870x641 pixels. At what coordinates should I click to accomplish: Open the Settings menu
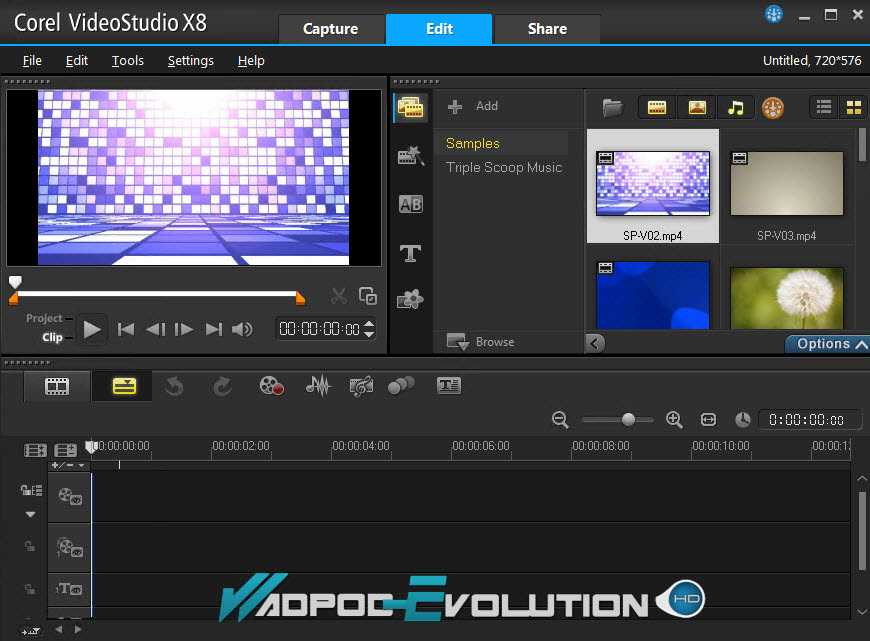click(x=190, y=60)
